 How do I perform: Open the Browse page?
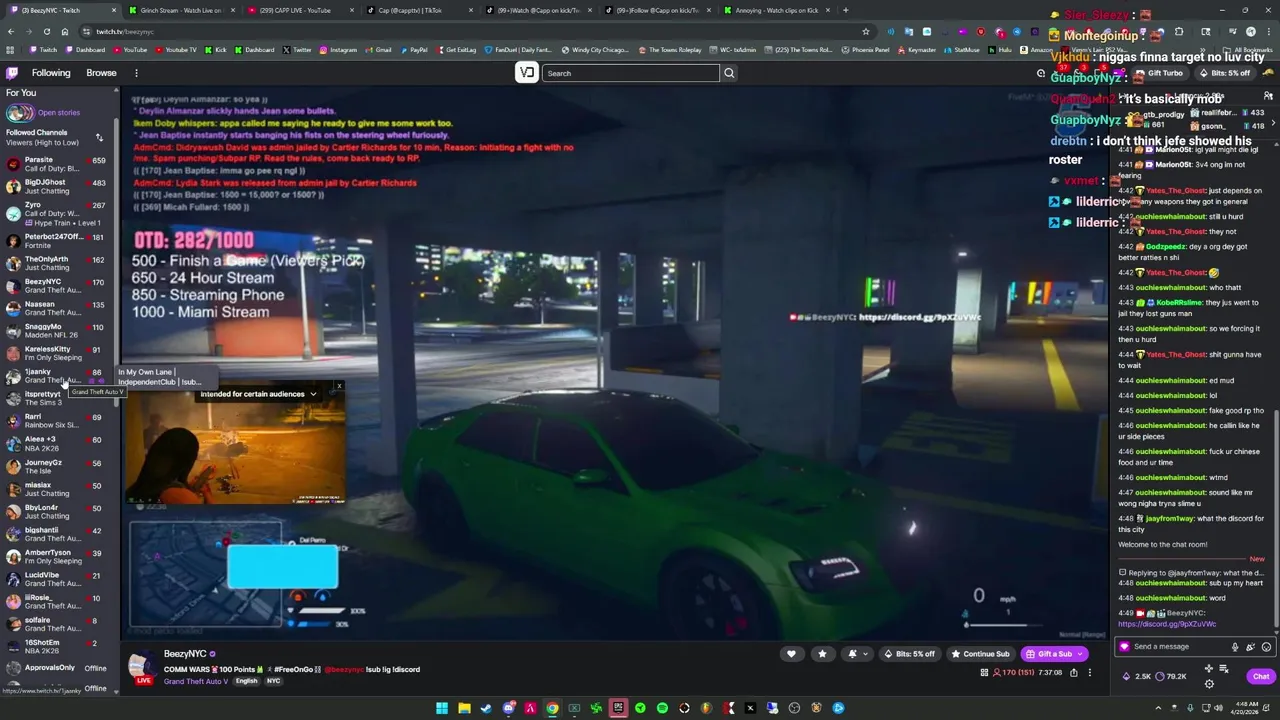click(x=101, y=73)
